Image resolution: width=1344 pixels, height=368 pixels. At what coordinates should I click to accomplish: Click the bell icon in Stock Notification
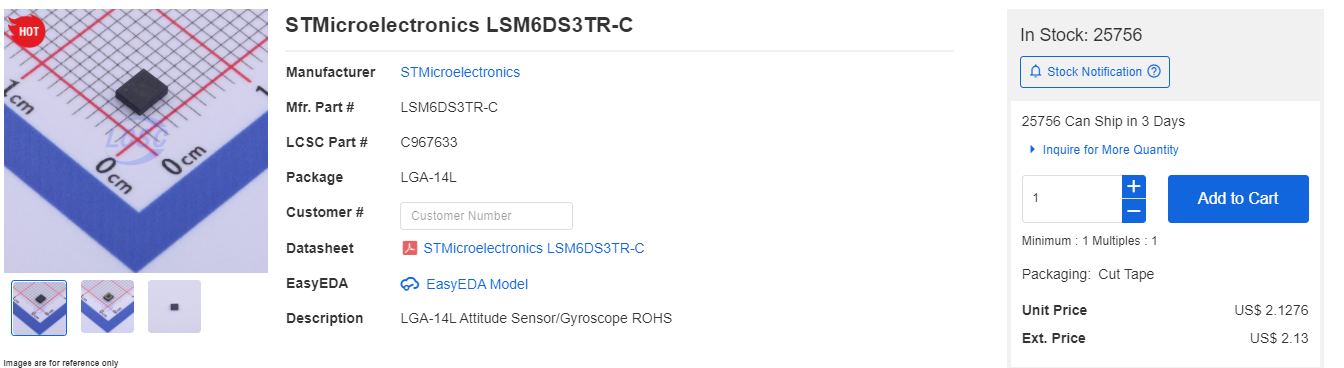point(1035,72)
